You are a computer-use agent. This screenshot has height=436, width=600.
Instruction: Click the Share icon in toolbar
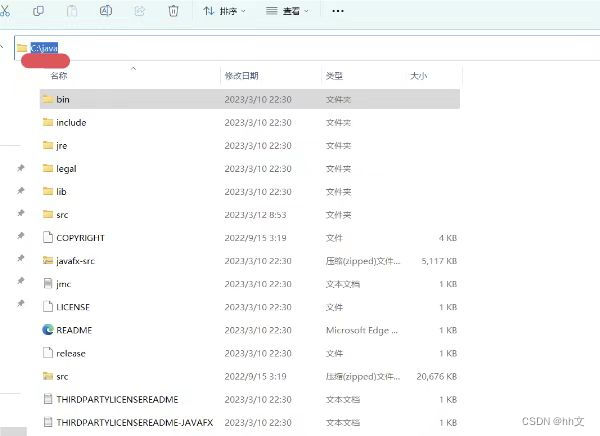pyautogui.click(x=140, y=11)
